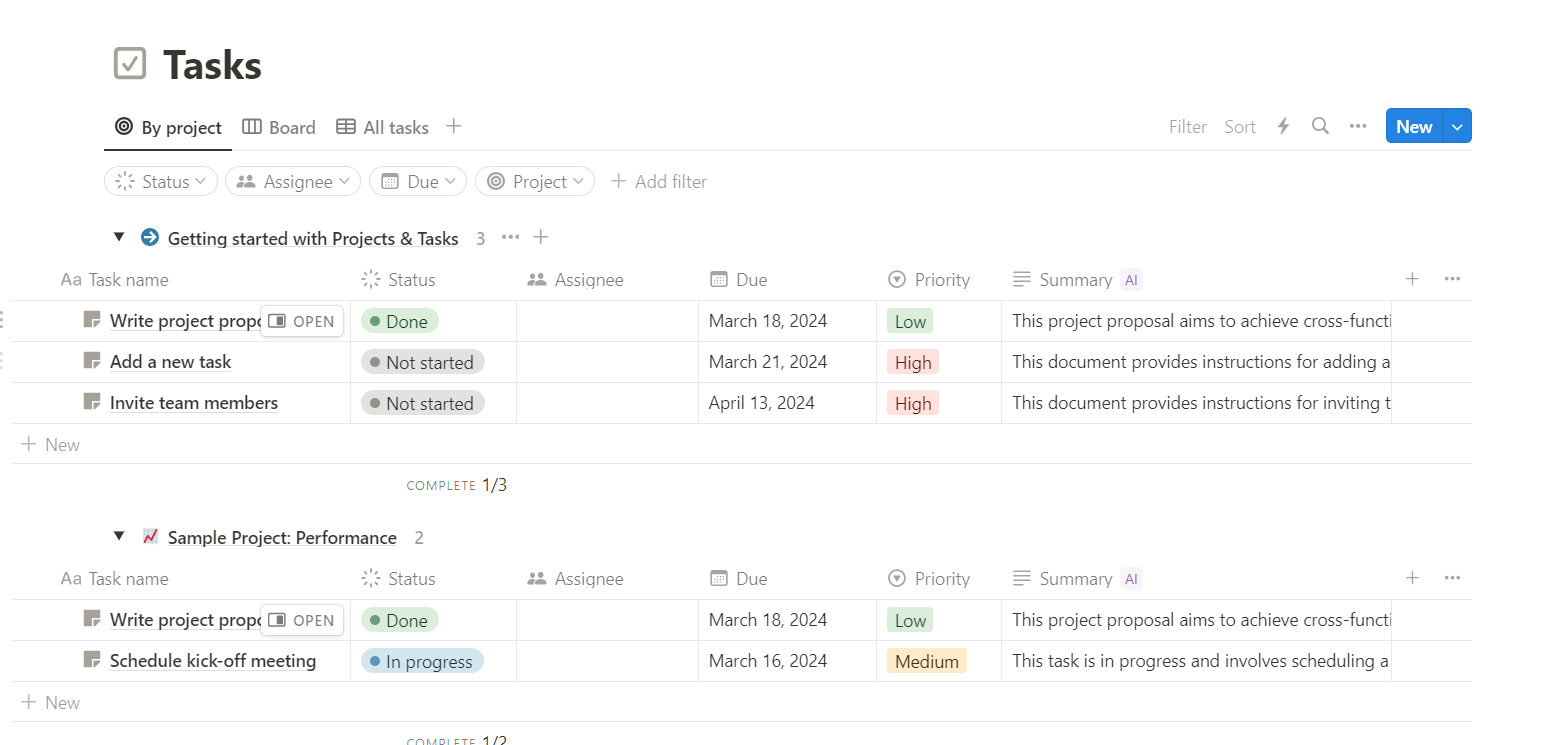
Task: Click the page icon beside Schedule kick-off meeting
Action: coord(92,660)
